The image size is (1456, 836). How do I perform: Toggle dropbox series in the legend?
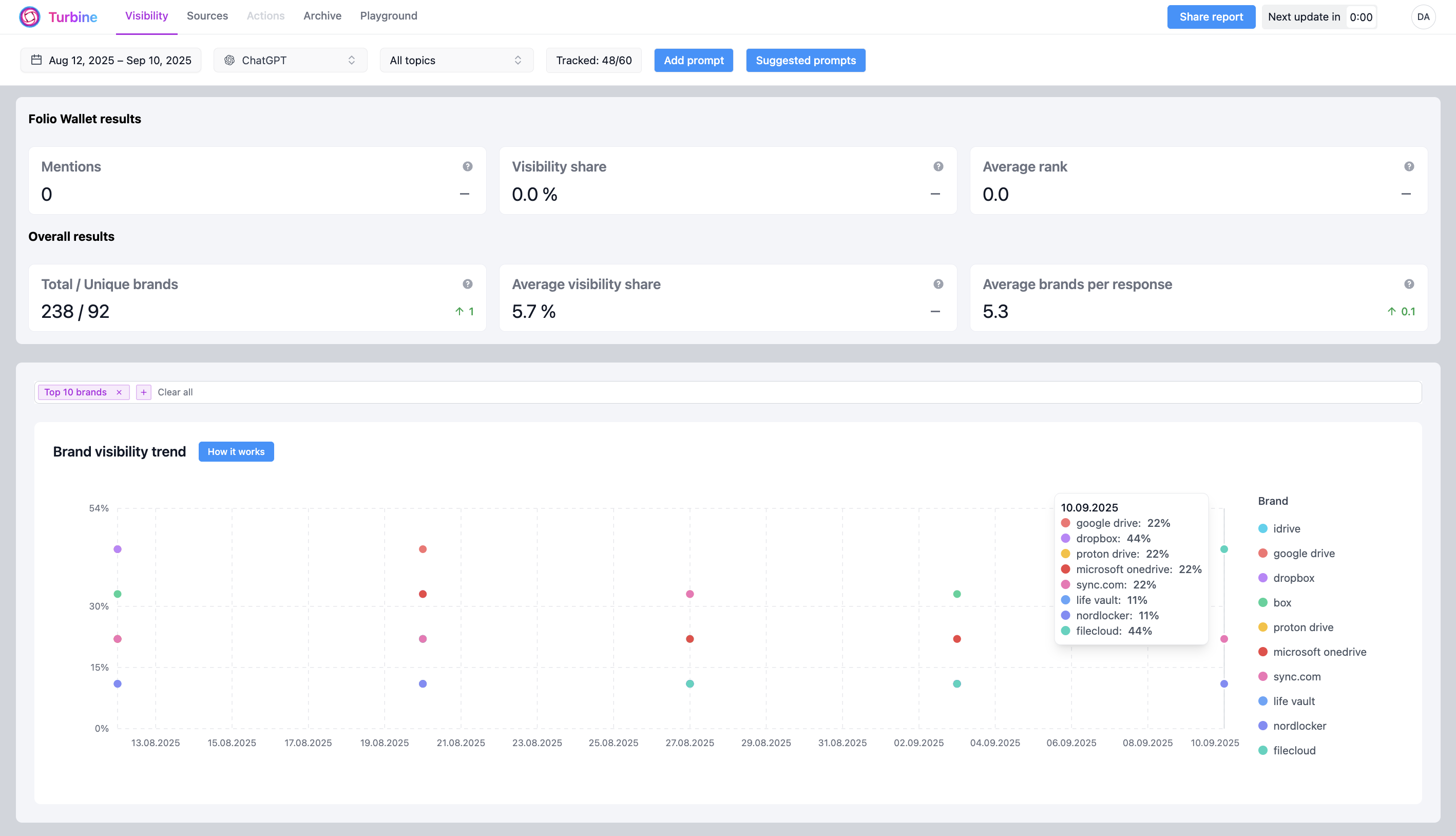pyautogui.click(x=1293, y=578)
